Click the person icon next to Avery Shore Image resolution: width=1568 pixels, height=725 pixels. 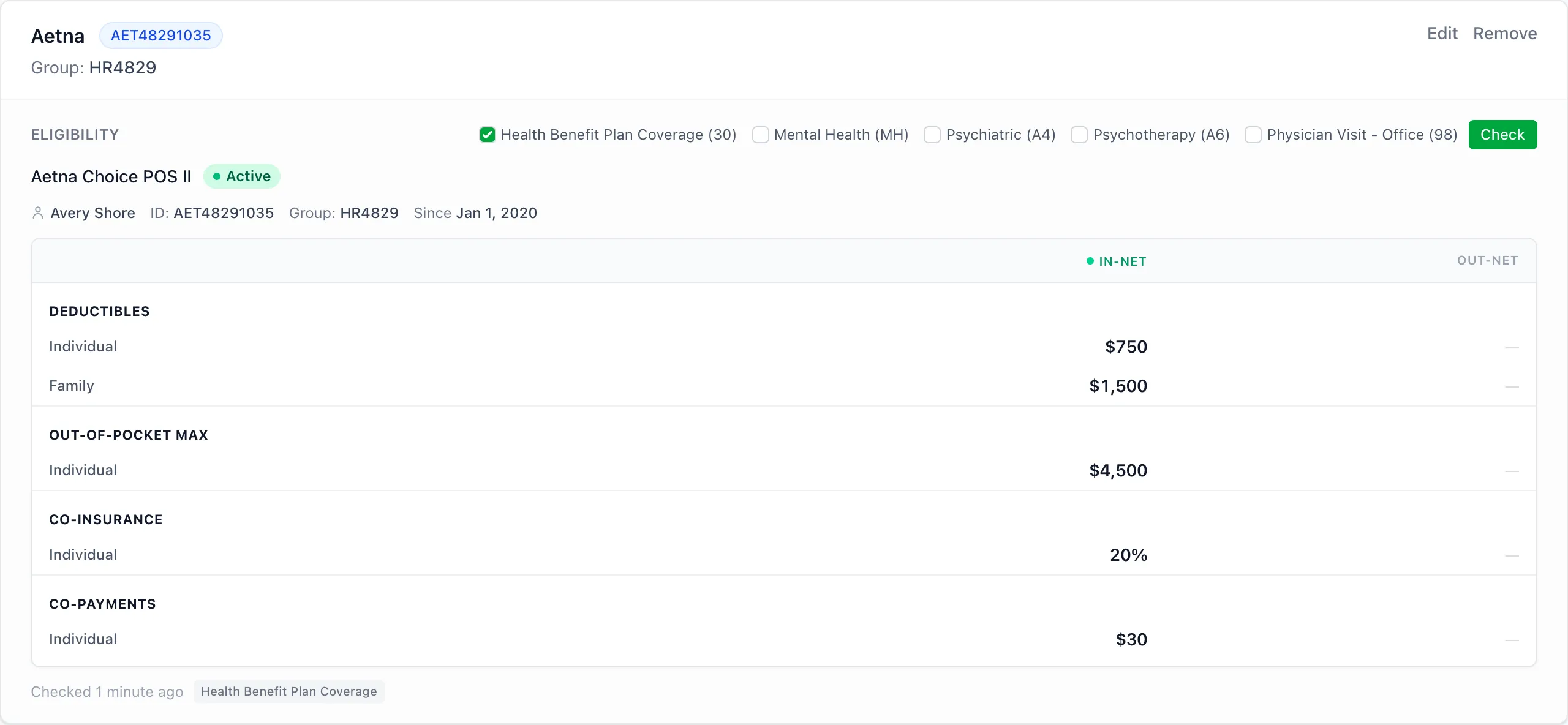point(38,212)
